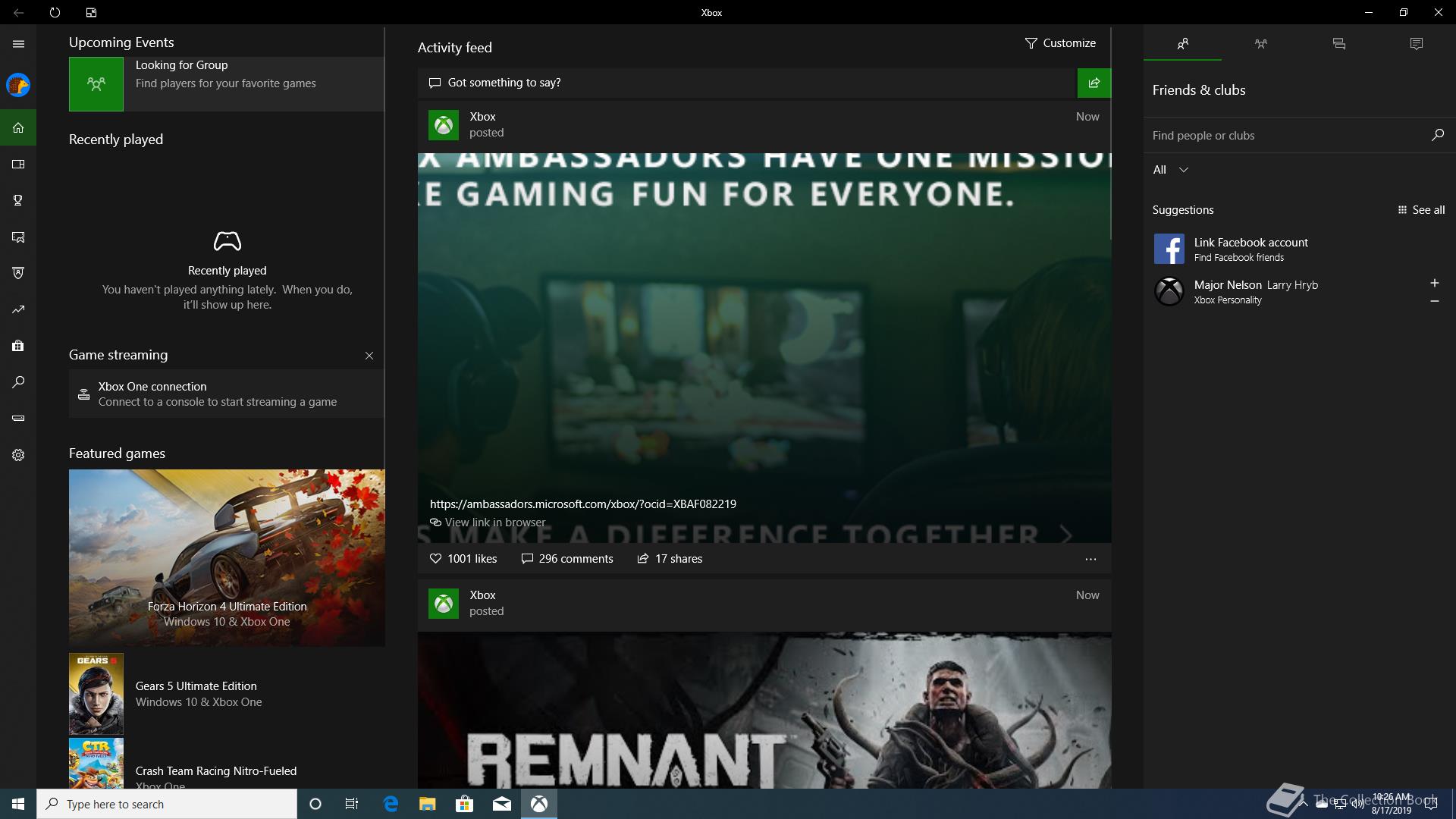Click Got something to say box
Screen dimensions: 1456x819
pyautogui.click(x=747, y=83)
